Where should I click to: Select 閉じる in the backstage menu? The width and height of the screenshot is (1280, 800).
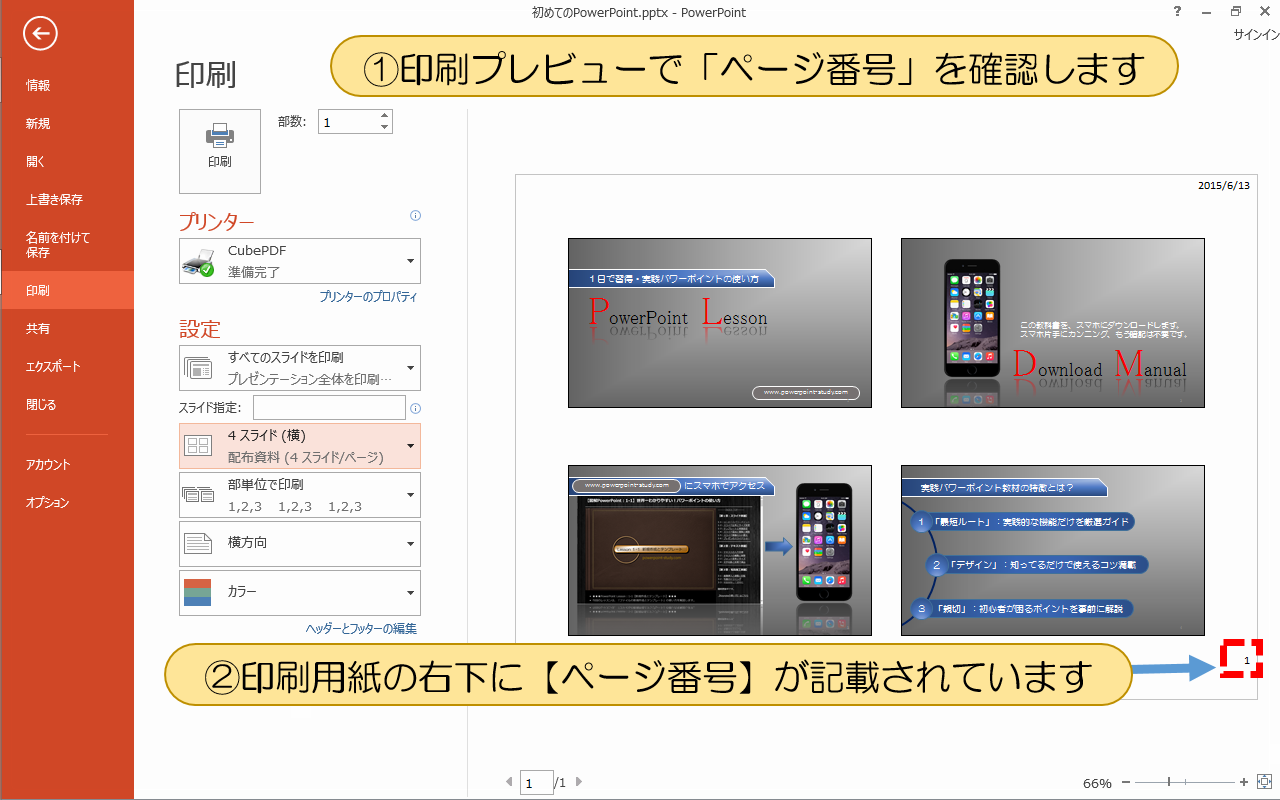coord(67,404)
